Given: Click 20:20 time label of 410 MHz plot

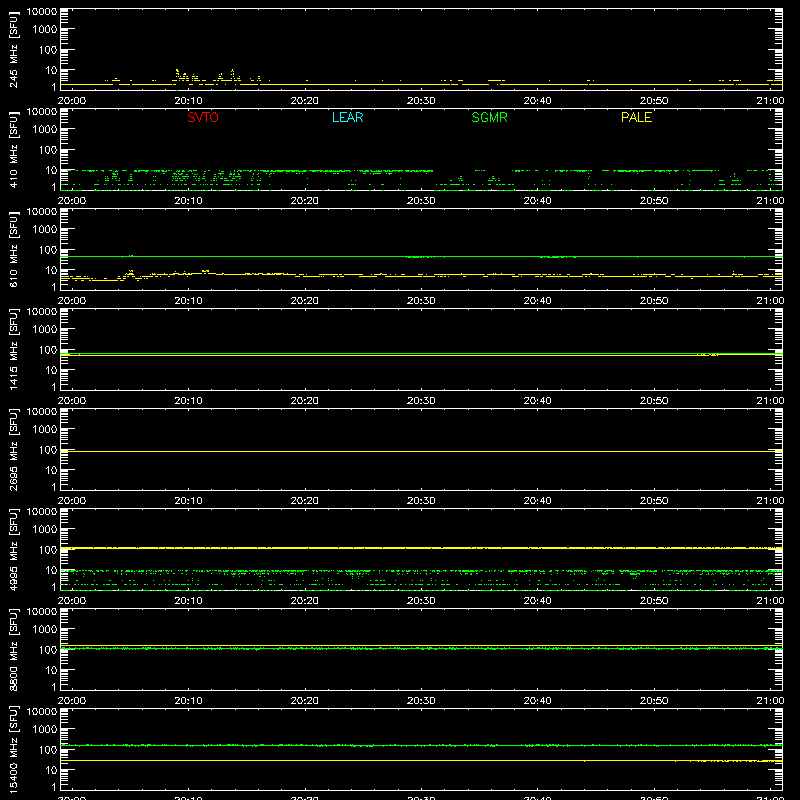Looking at the screenshot, I should [x=305, y=201].
